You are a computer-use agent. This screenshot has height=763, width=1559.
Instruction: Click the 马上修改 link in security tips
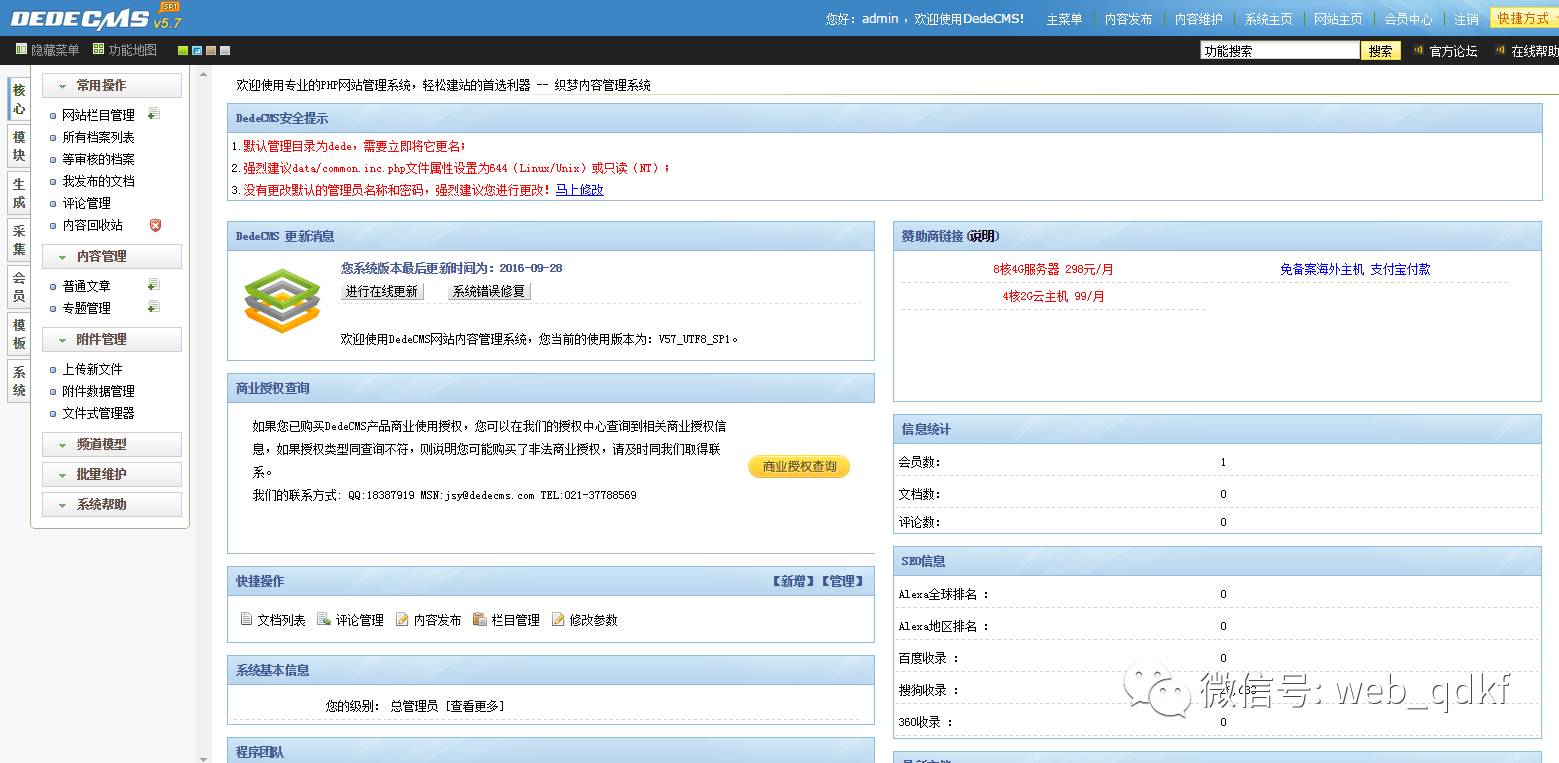pos(579,189)
